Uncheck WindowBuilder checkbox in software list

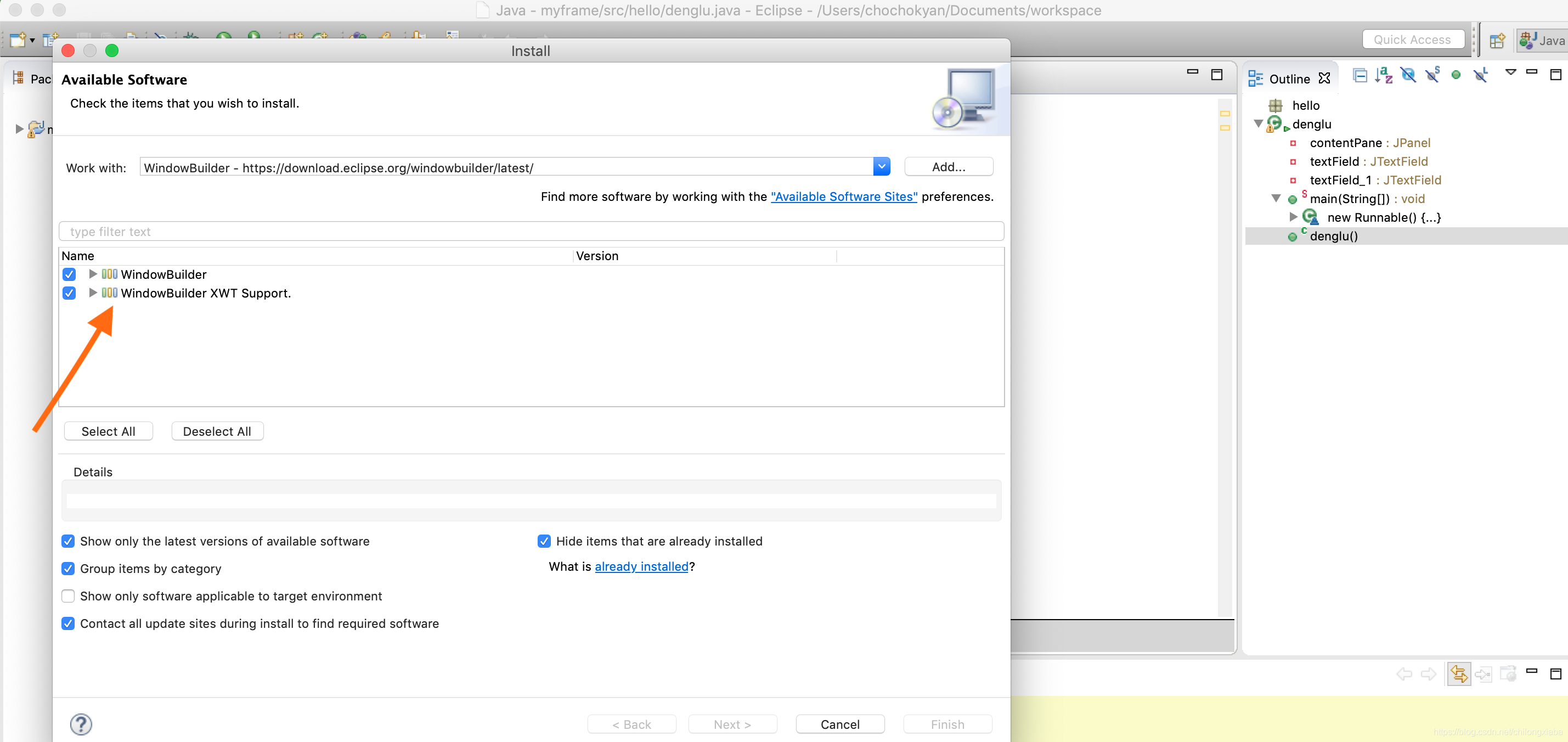click(x=69, y=274)
